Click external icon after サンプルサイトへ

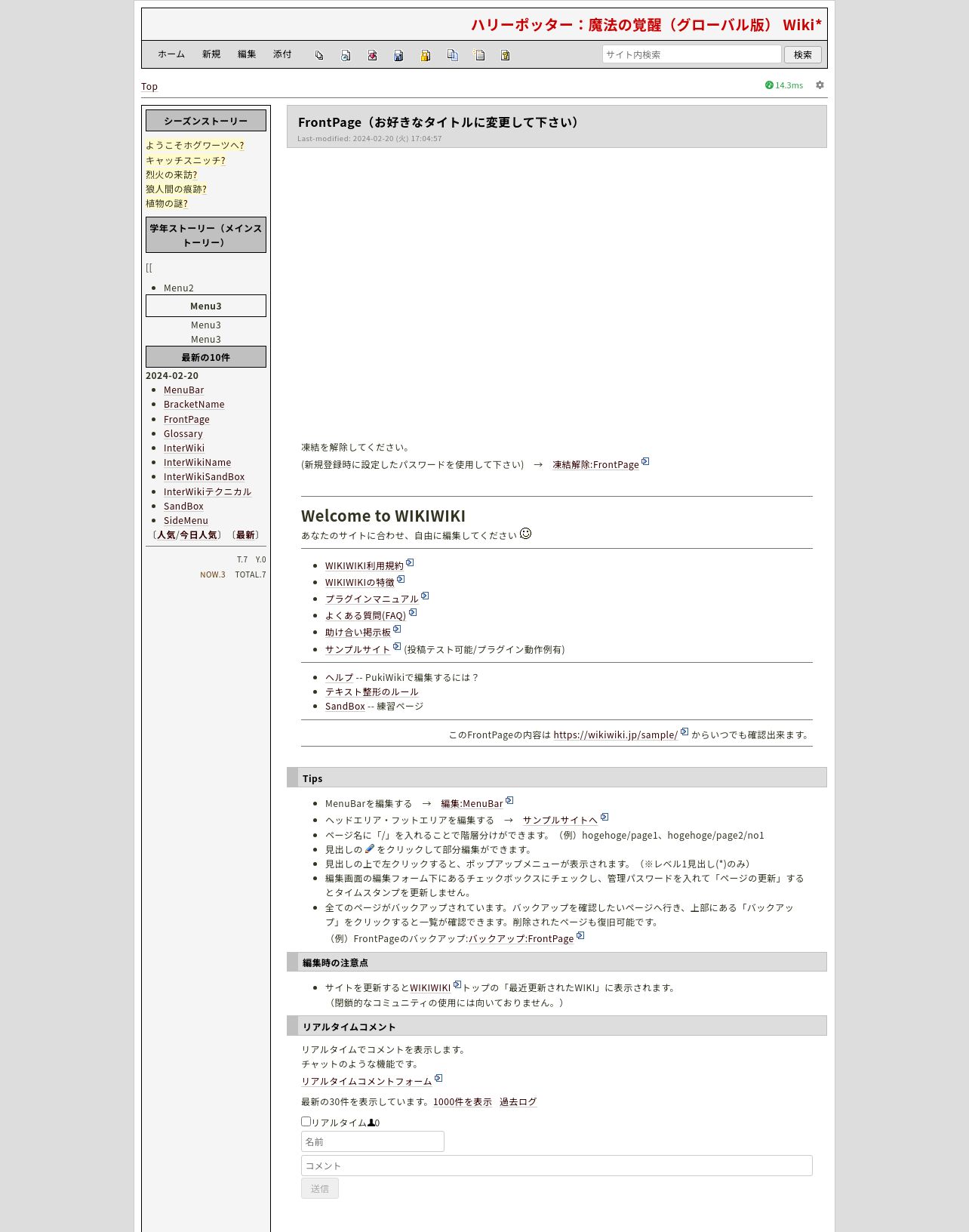[604, 817]
